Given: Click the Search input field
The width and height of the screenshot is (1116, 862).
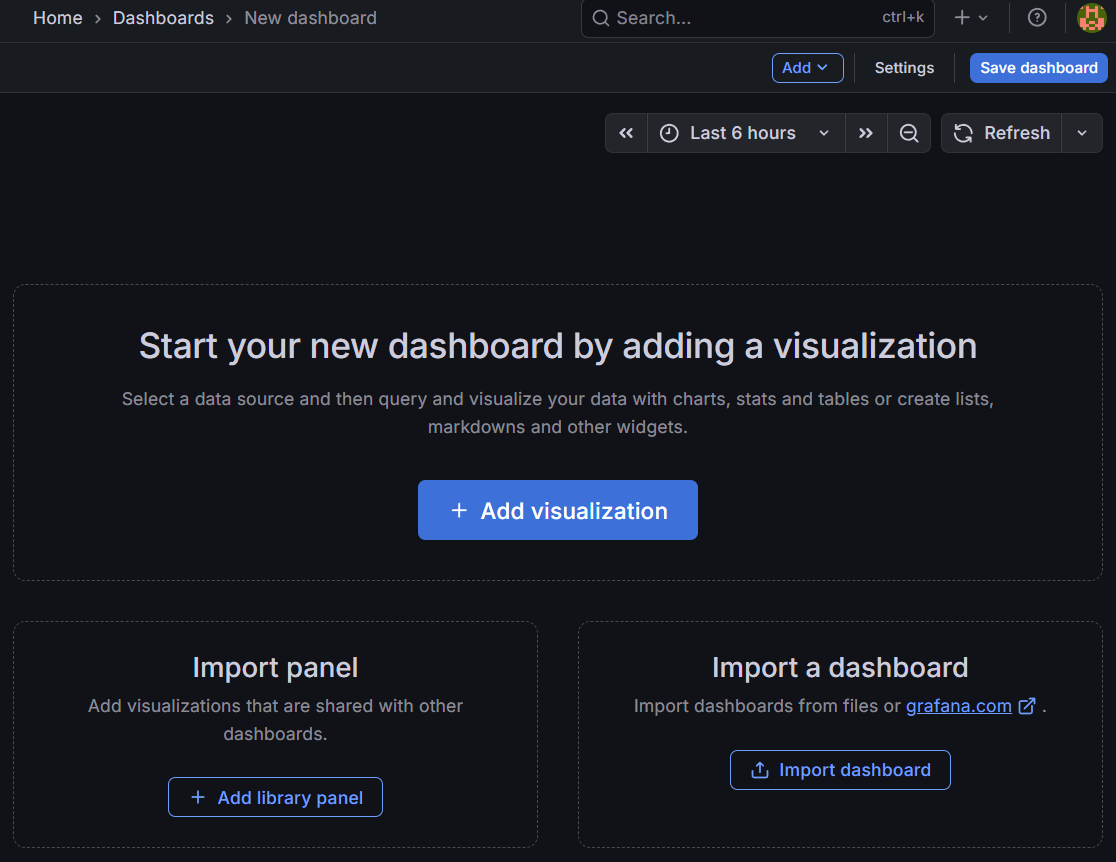Looking at the screenshot, I should click(700, 18).
